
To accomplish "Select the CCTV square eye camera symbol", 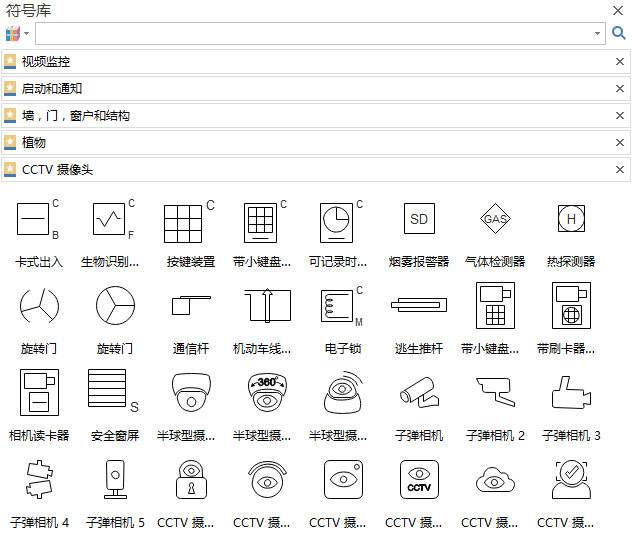I will tap(343, 479).
